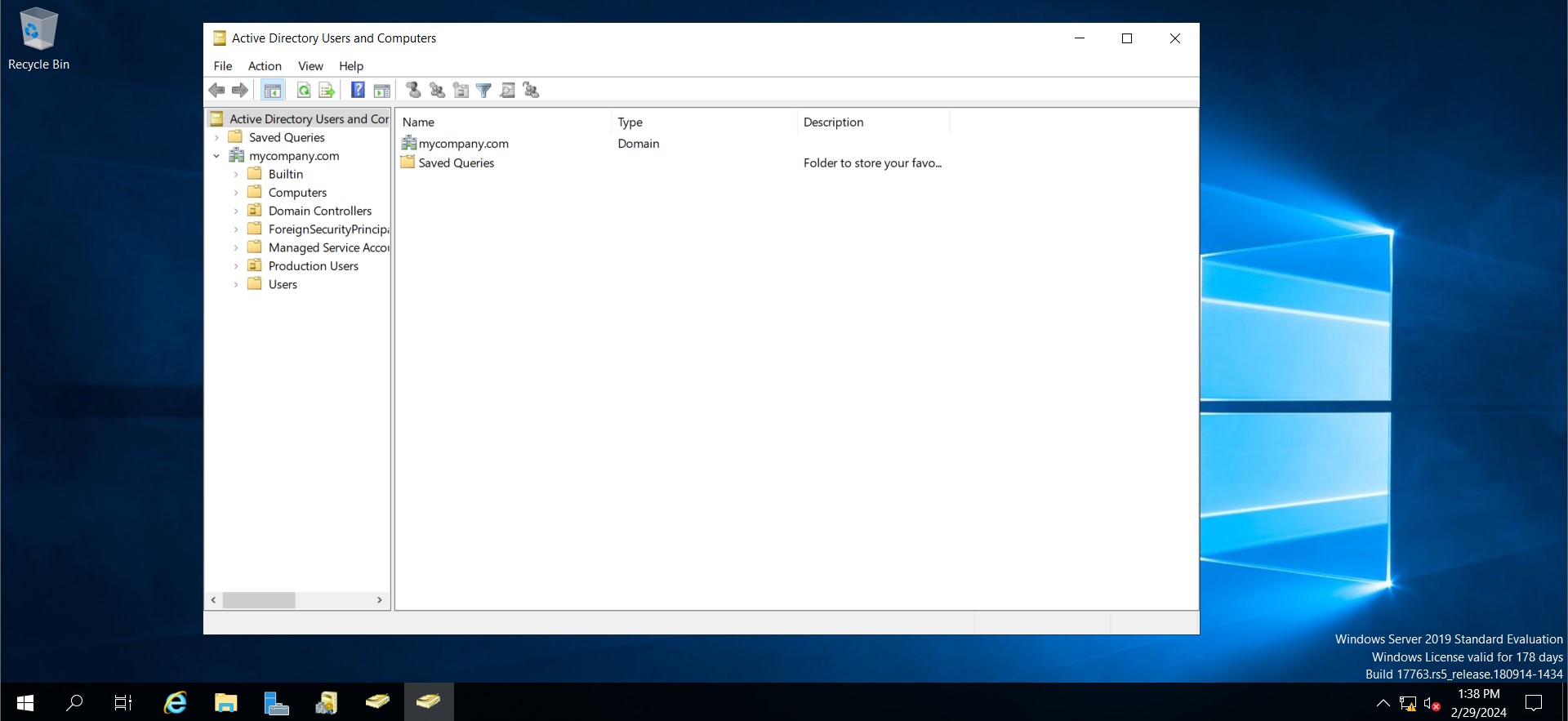The image size is (1568, 721).
Task: Open Help from the blue question mark icon
Action: 358,91
